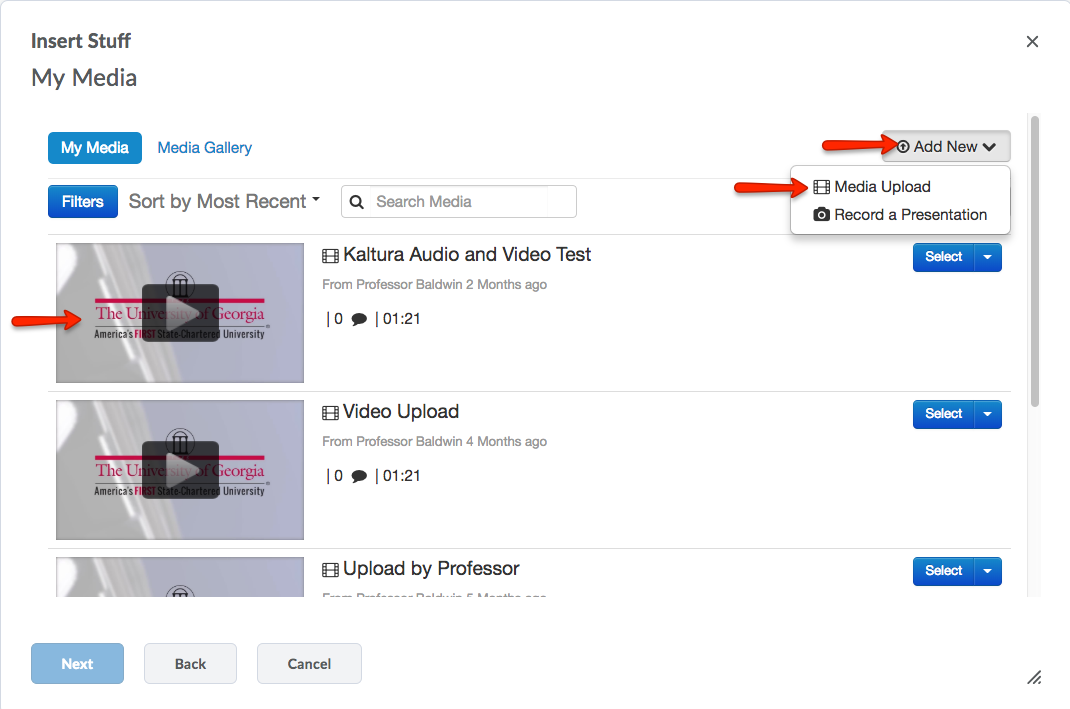The height and width of the screenshot is (709, 1070).
Task: Switch to the My Media tab
Action: (95, 148)
